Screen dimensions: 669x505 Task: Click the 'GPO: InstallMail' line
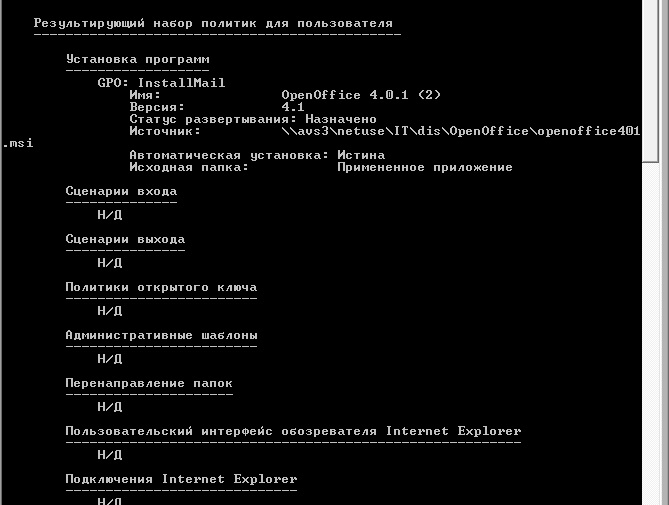tap(161, 83)
